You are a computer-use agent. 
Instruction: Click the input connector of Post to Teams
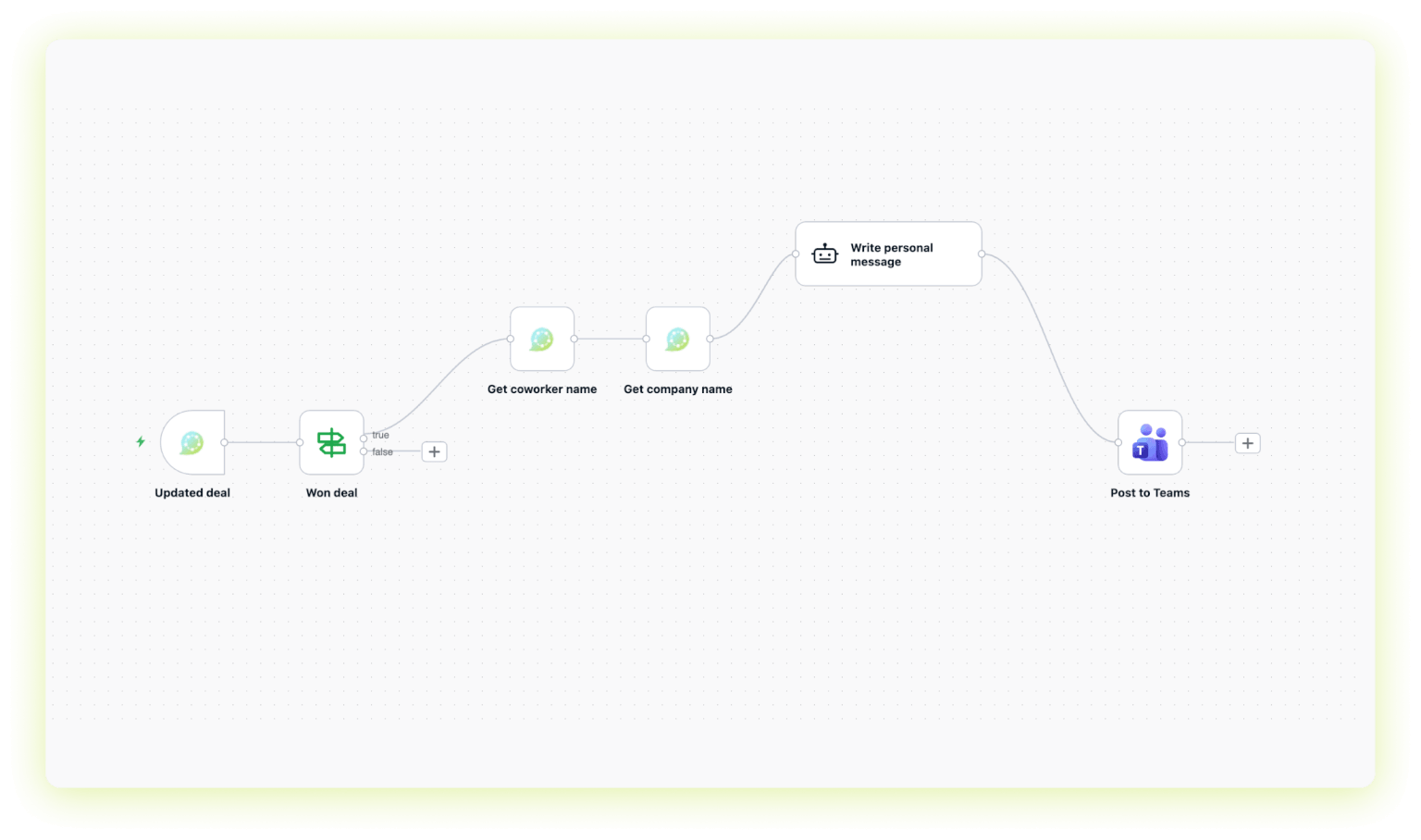[x=1118, y=443]
